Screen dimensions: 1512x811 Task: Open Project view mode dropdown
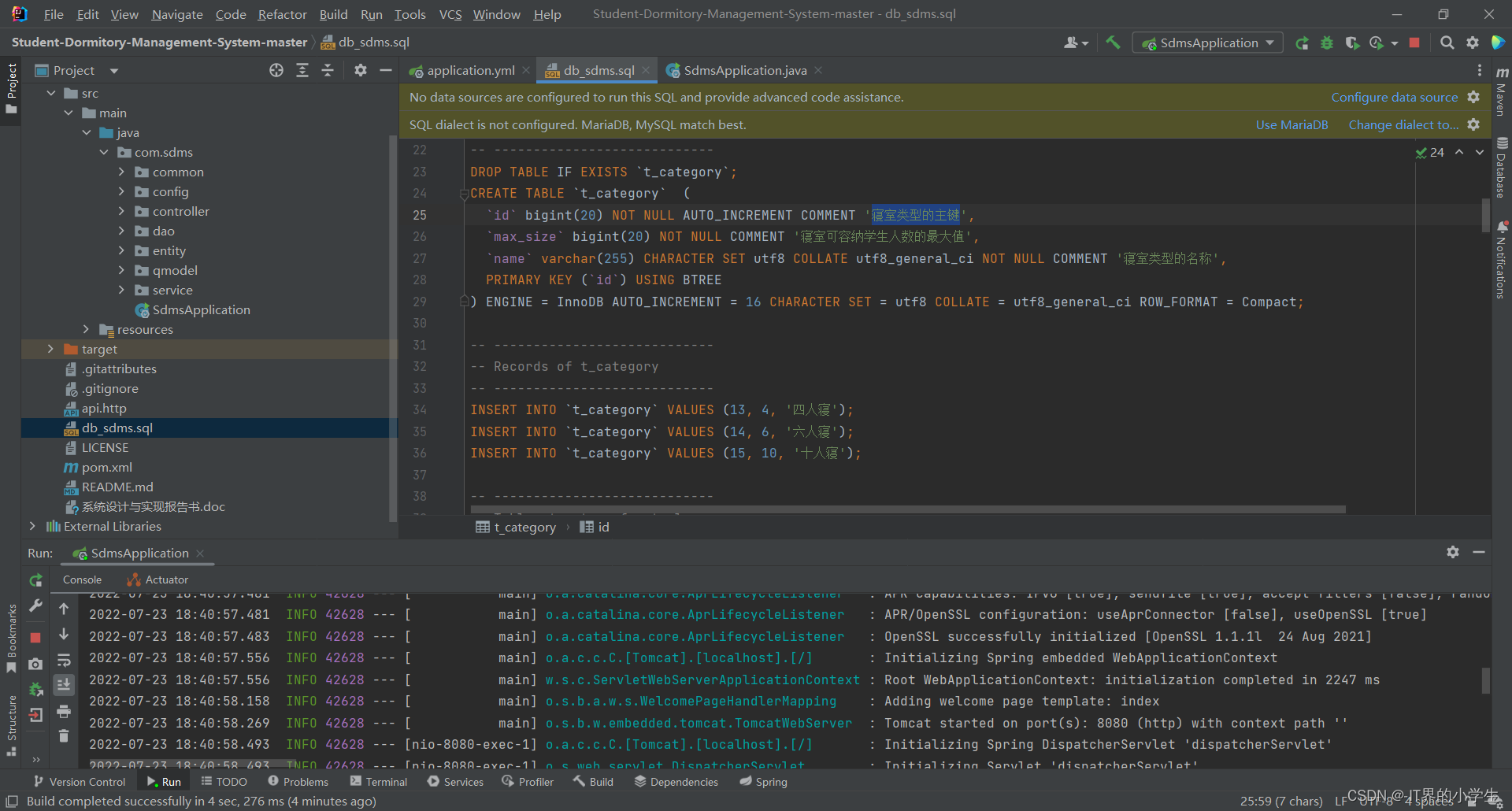coord(114,71)
